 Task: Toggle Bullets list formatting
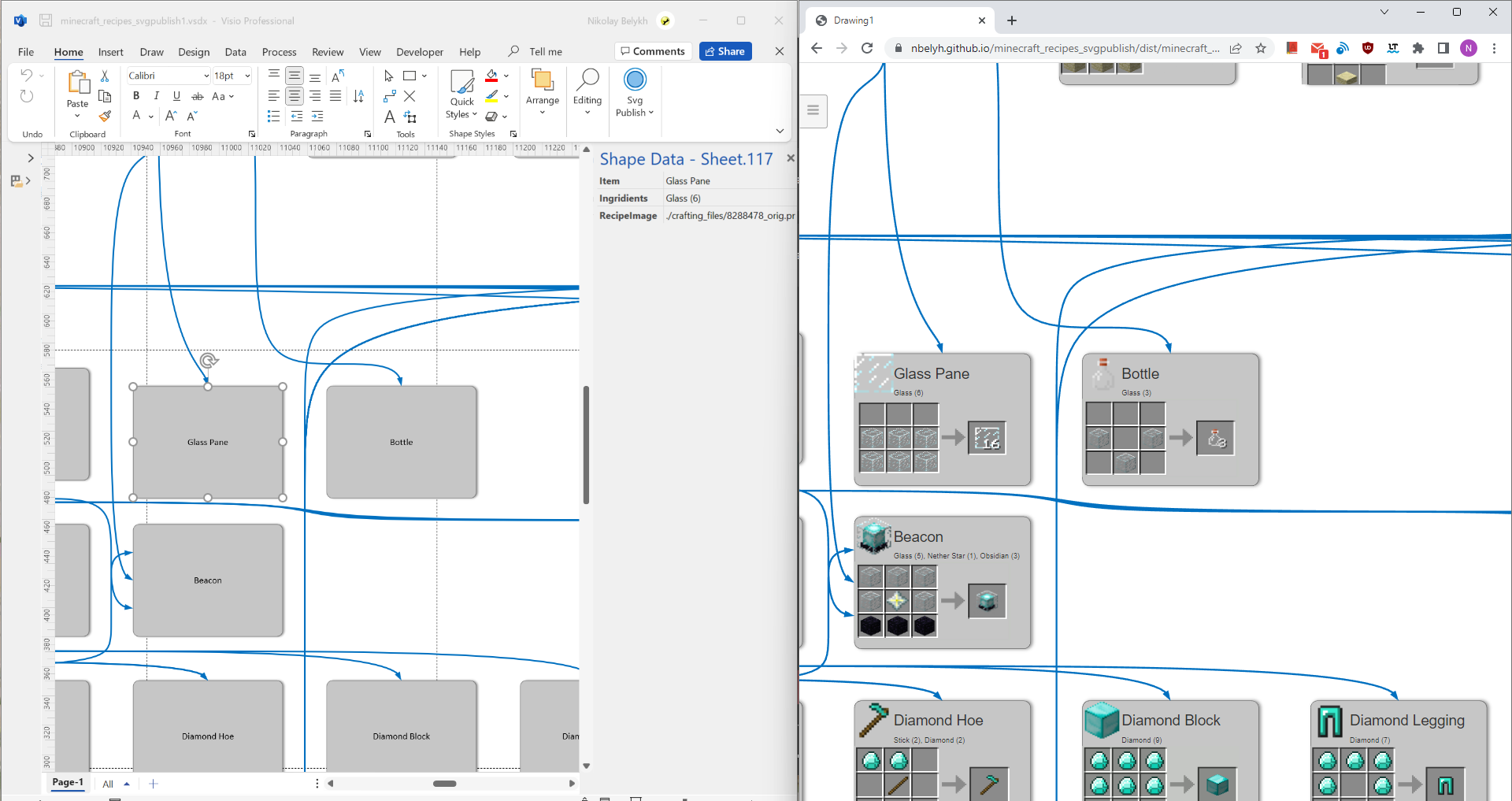pyautogui.click(x=273, y=117)
